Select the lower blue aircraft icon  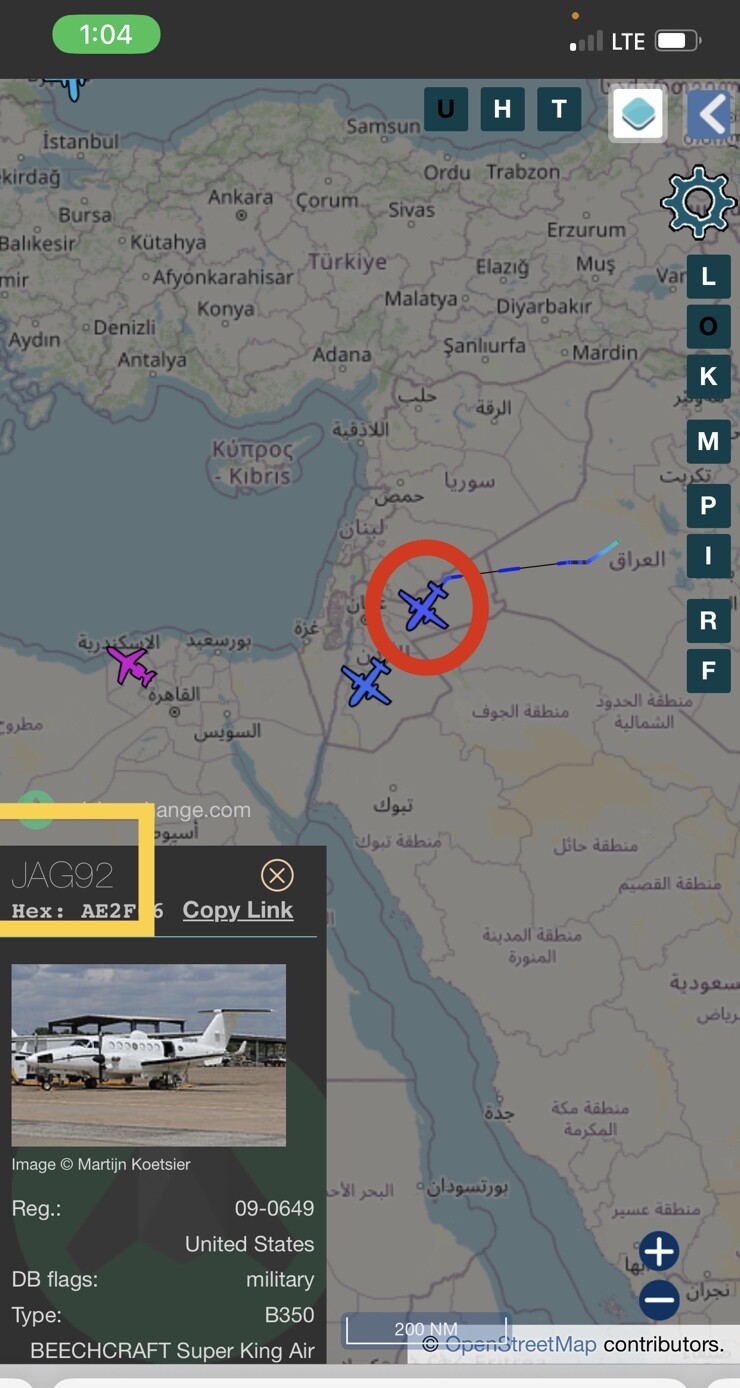366,682
